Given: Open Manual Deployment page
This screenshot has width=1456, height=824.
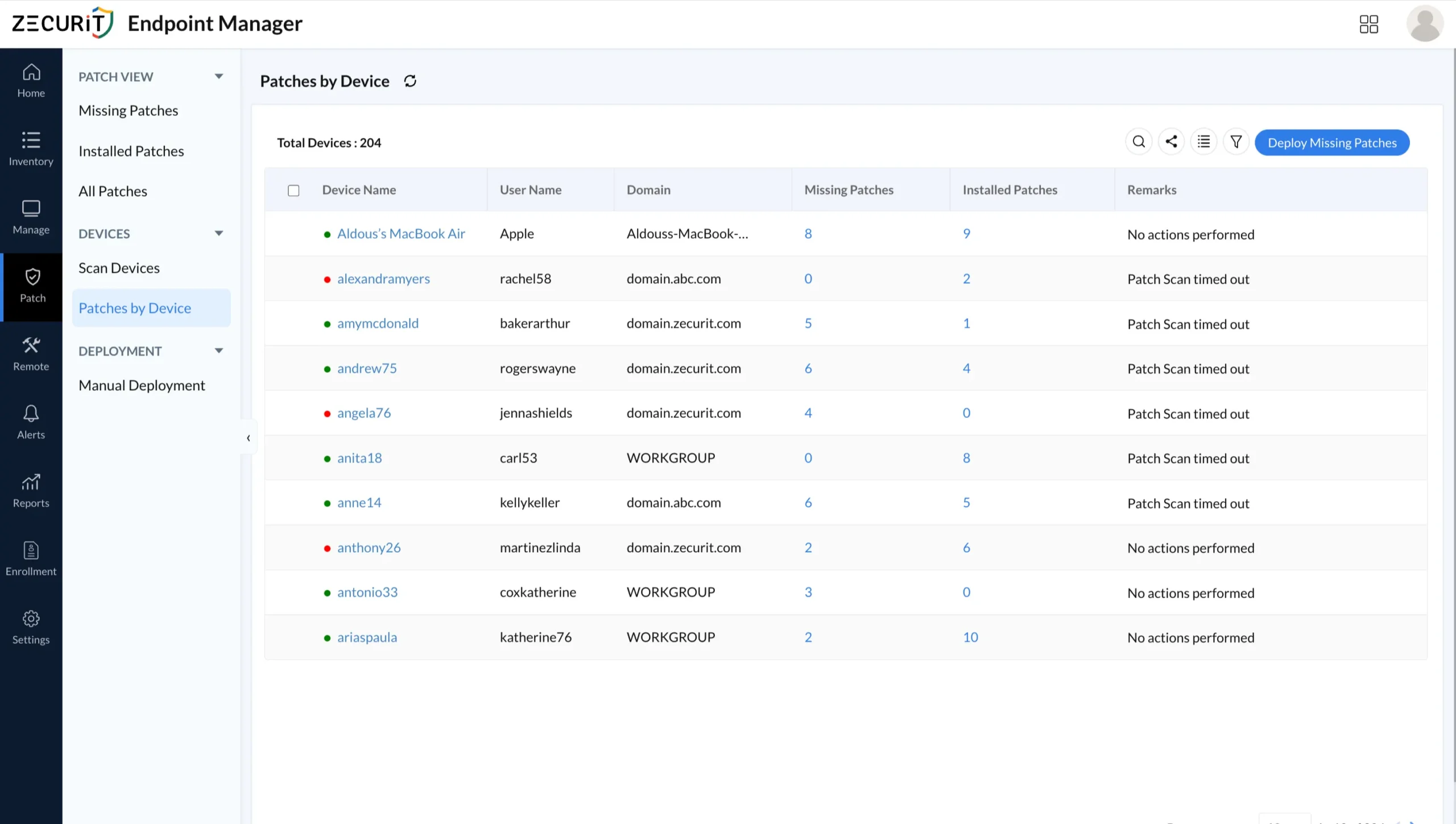Looking at the screenshot, I should (142, 386).
